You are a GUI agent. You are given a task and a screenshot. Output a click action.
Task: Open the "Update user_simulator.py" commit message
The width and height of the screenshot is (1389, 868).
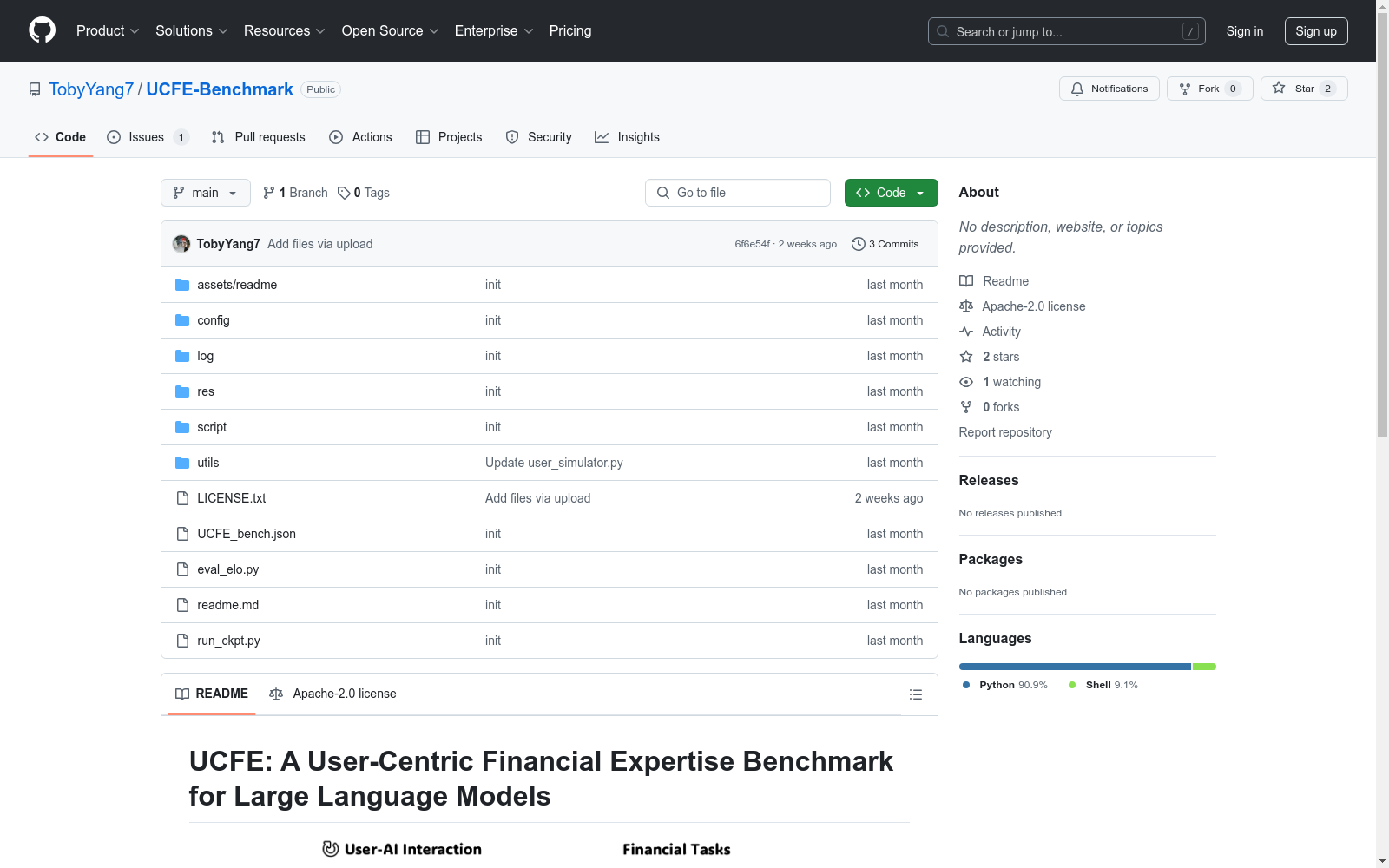554,463
